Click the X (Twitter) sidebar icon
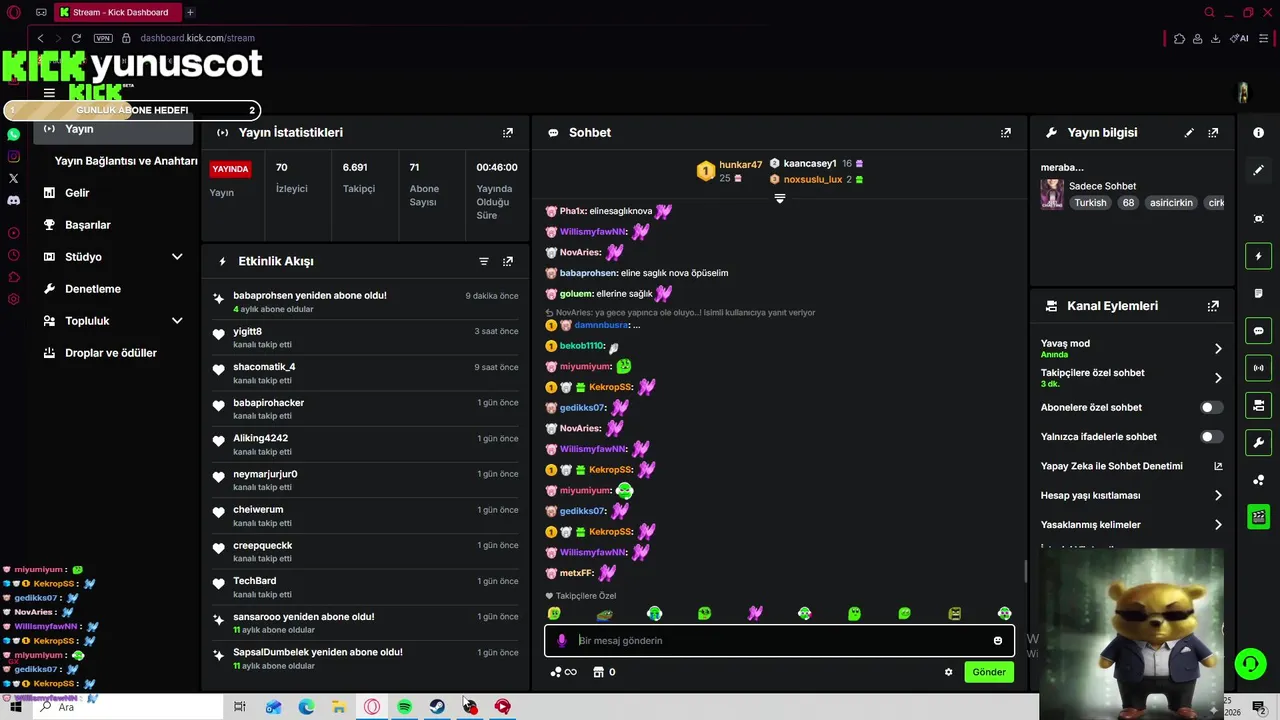 pyautogui.click(x=13, y=178)
